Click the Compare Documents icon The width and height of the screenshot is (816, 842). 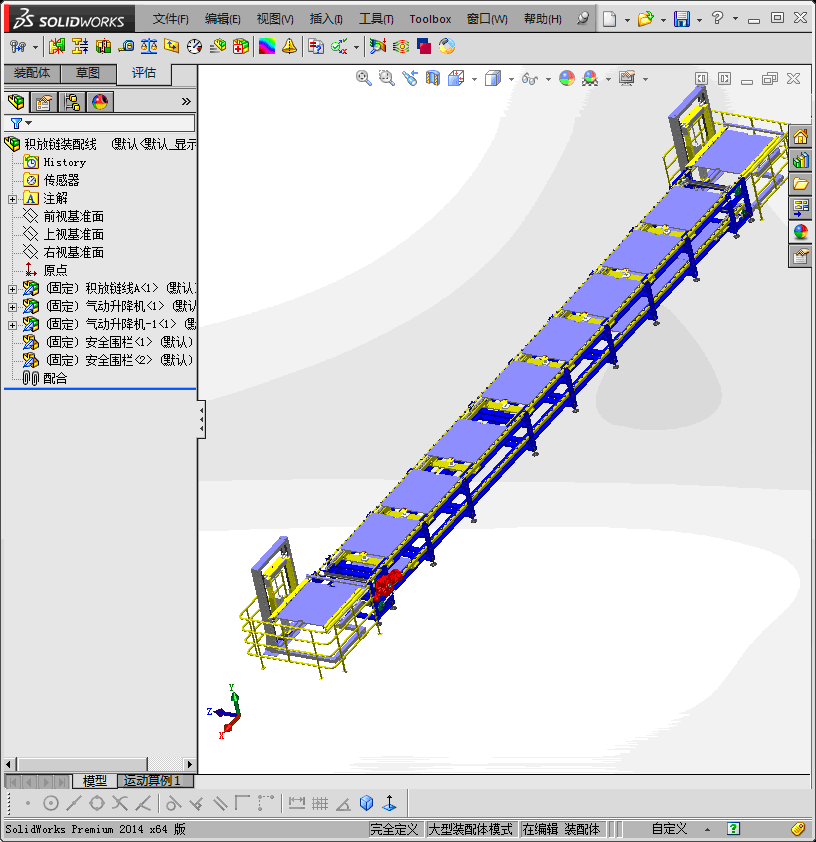pyautogui.click(x=316, y=47)
